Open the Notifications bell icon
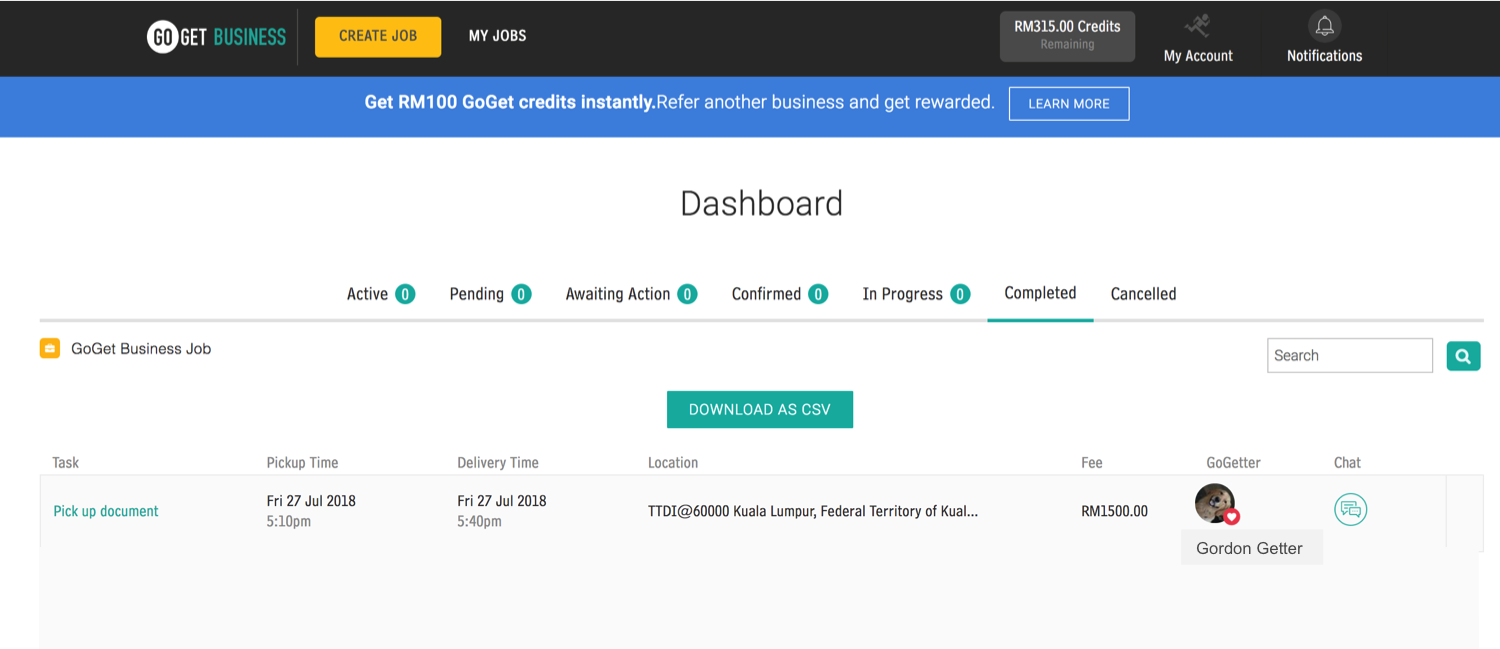Image resolution: width=1500 pixels, height=649 pixels. click(x=1324, y=26)
